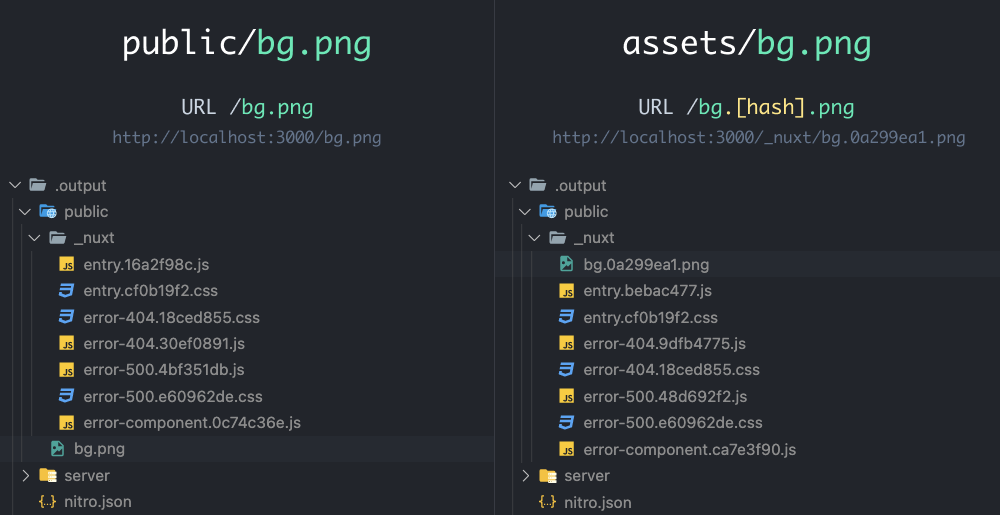
Task: Expand the left server folder chevron
Action: point(25,475)
